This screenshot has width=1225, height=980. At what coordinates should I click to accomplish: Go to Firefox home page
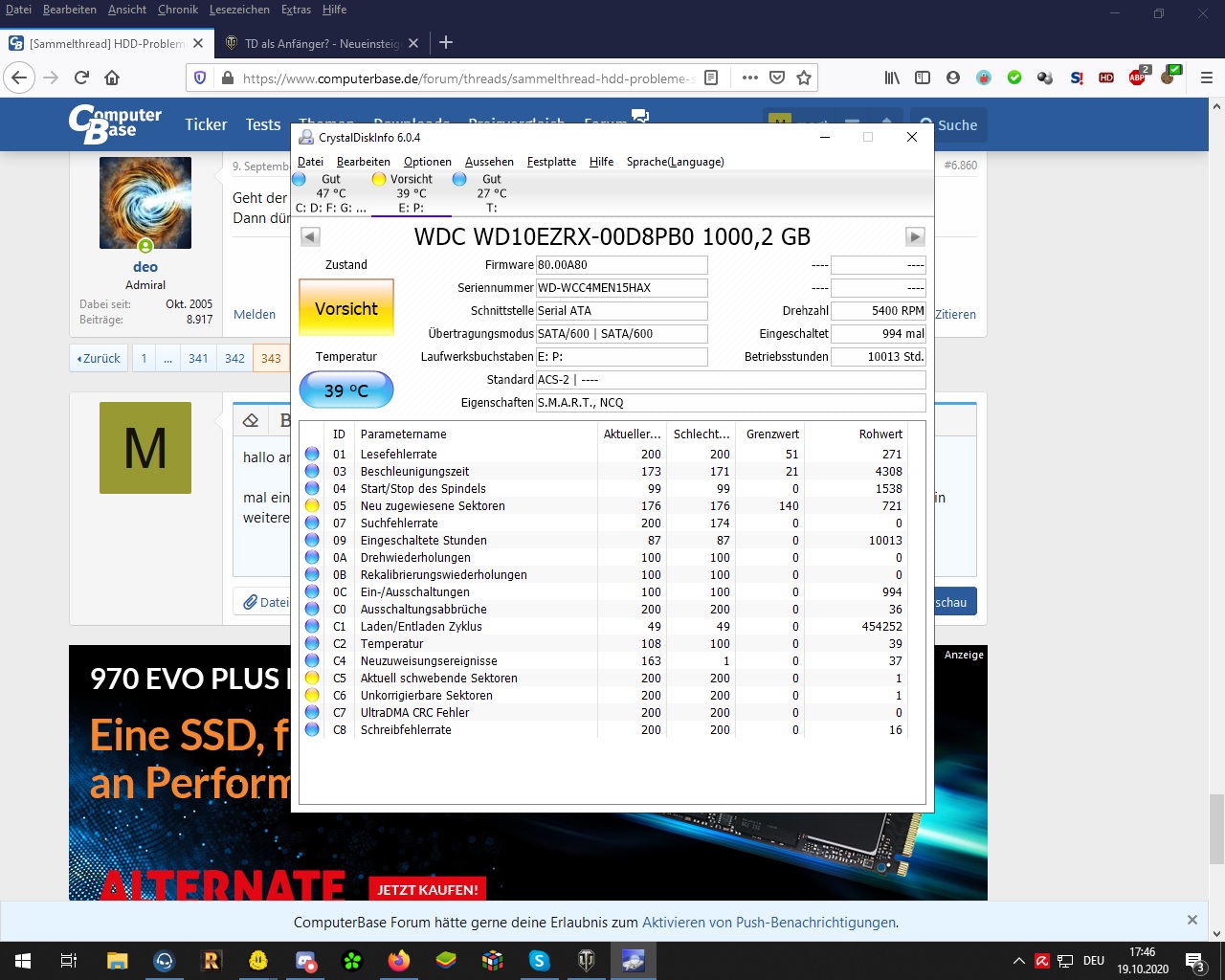coord(112,78)
